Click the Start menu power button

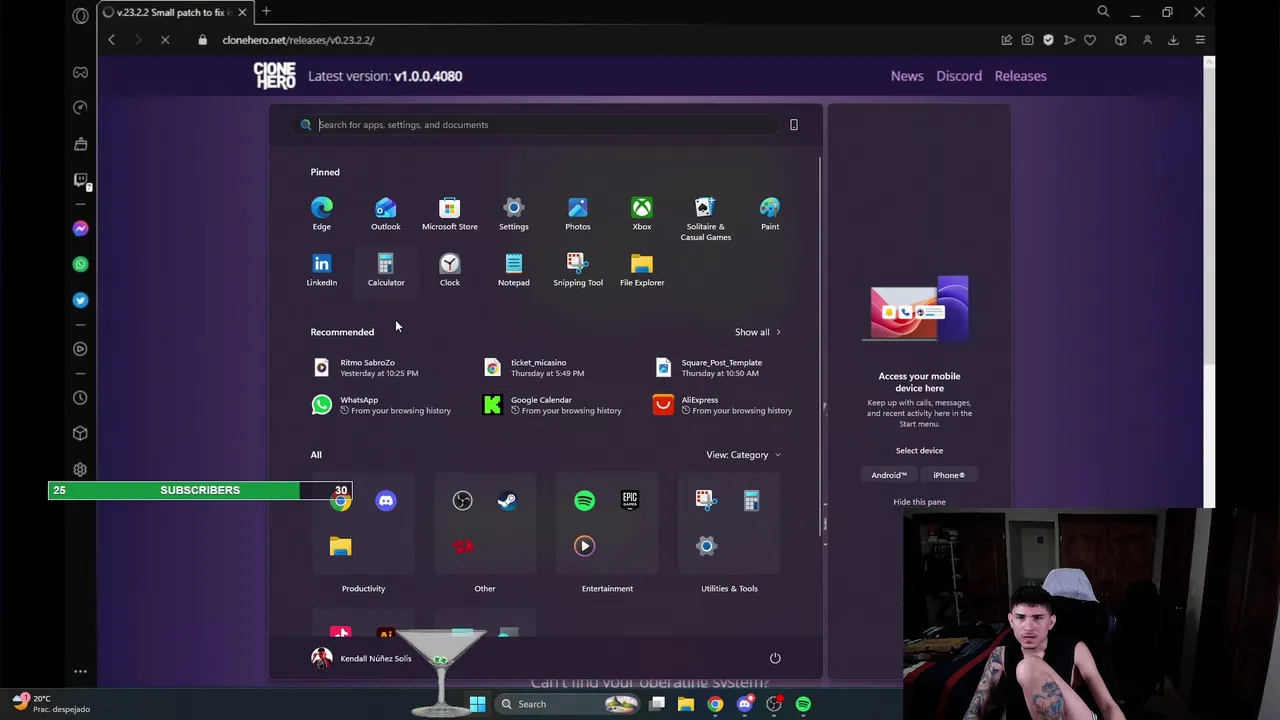[x=774, y=658]
